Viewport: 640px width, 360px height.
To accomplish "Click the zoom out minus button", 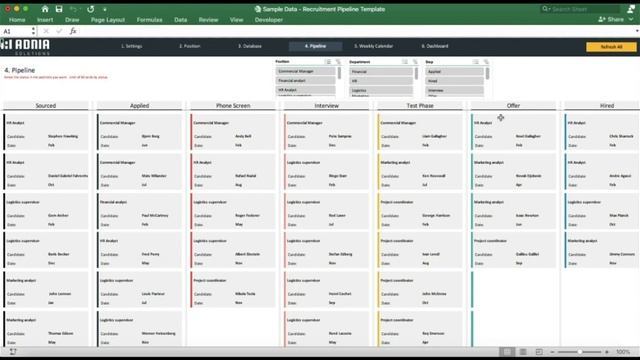I will pyautogui.click(x=552, y=352).
